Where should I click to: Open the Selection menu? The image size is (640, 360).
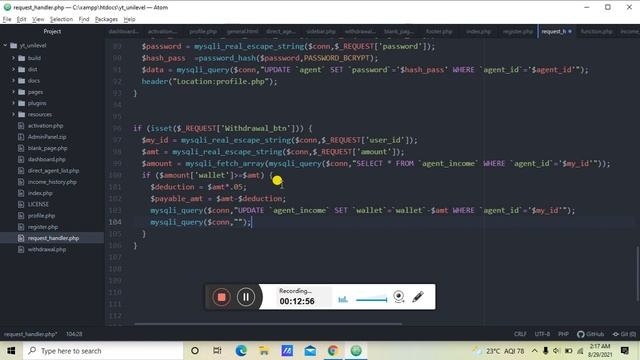(61, 19)
